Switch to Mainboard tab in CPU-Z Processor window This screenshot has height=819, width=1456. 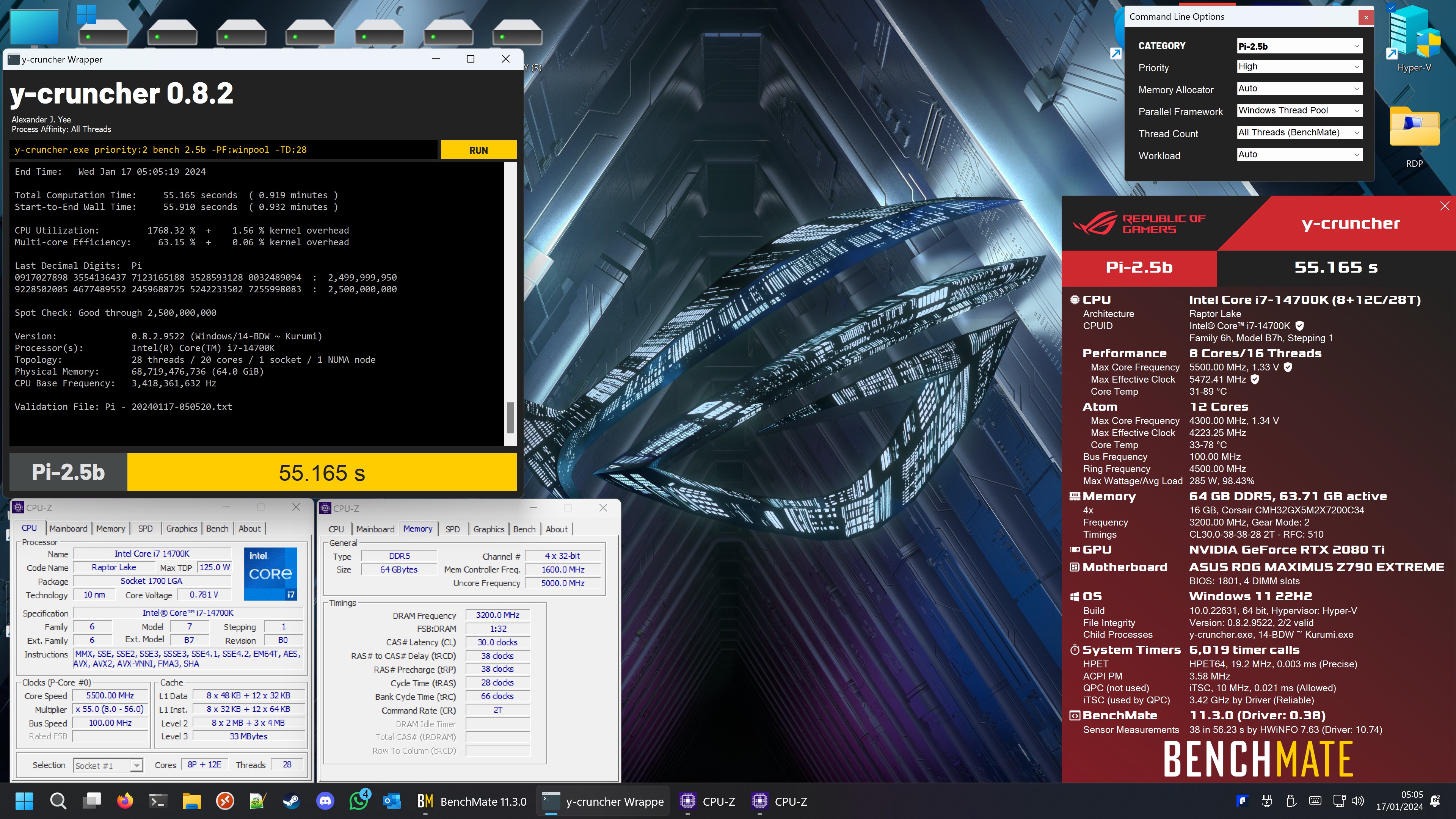[68, 529]
